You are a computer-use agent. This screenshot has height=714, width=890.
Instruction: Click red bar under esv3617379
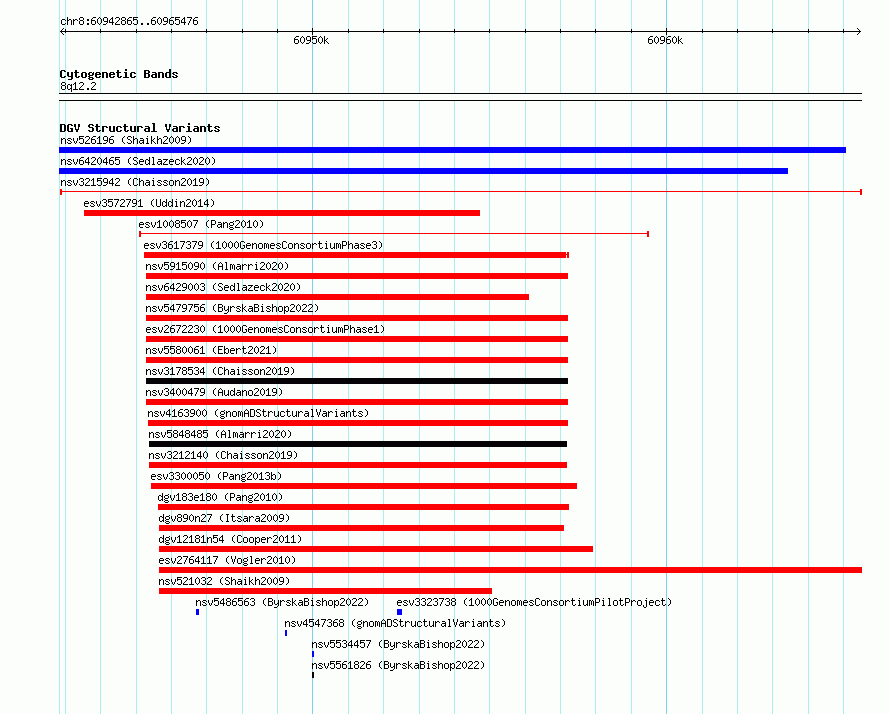tap(356, 255)
